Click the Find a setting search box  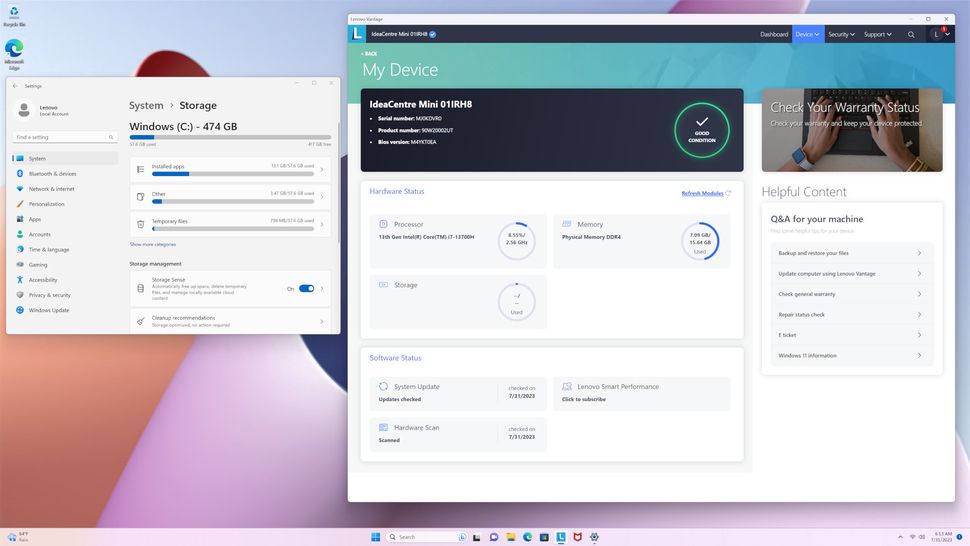tap(64, 137)
